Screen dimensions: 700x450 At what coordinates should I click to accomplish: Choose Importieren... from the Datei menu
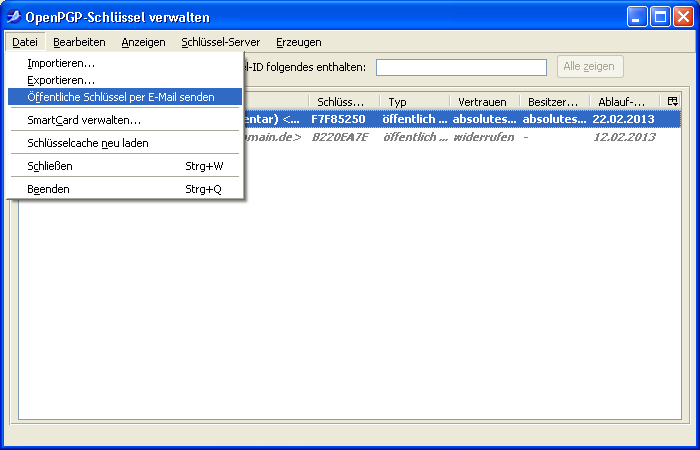tap(125, 63)
